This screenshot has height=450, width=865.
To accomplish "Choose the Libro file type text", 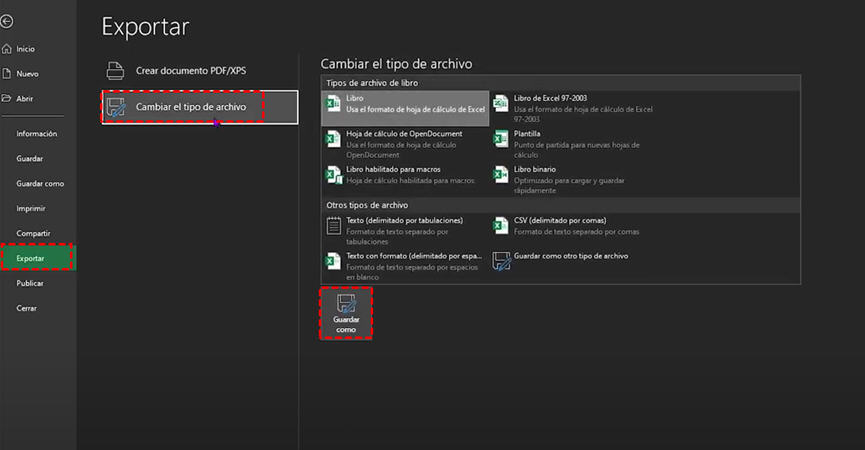I will click(355, 98).
